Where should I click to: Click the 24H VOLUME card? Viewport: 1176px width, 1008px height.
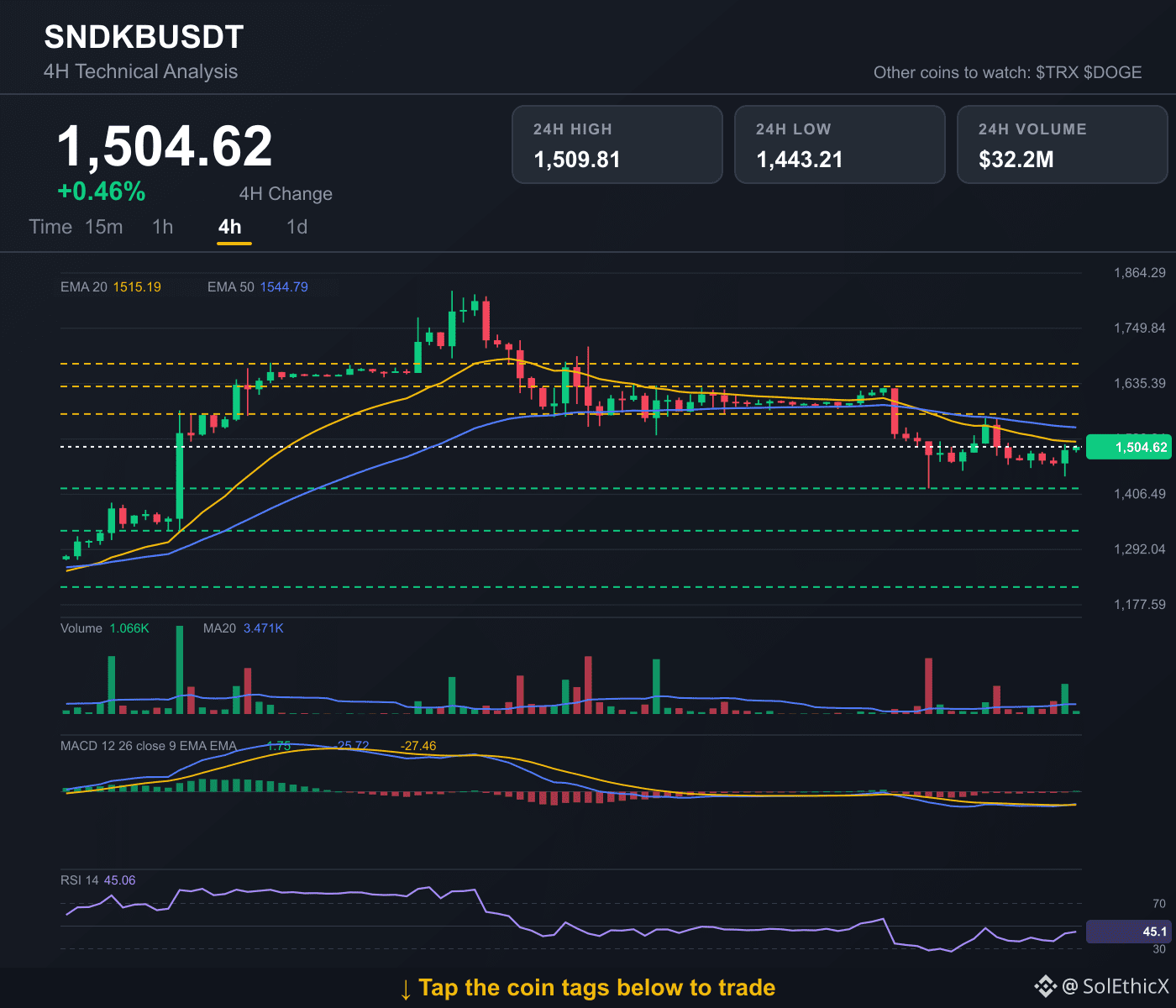(x=1063, y=144)
